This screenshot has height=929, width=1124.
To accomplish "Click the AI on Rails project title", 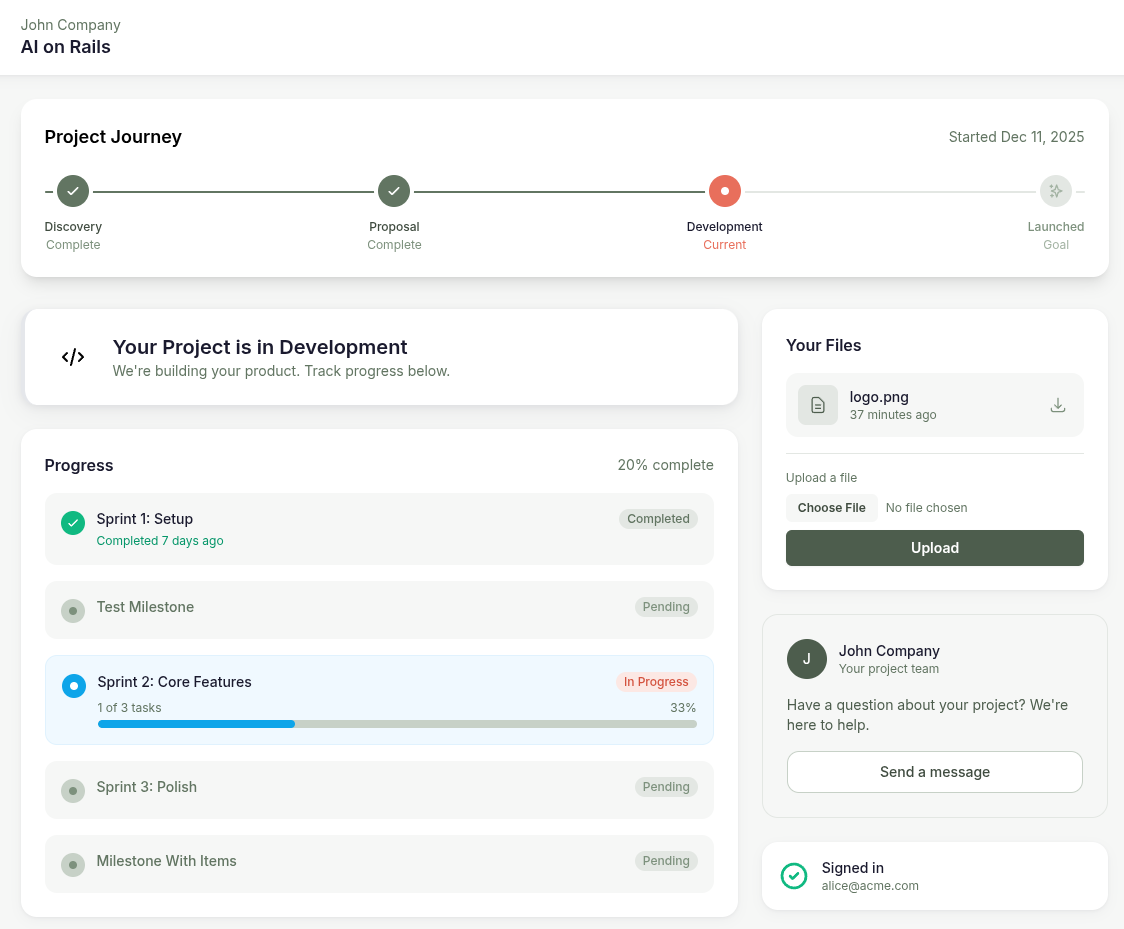I will click(66, 47).
